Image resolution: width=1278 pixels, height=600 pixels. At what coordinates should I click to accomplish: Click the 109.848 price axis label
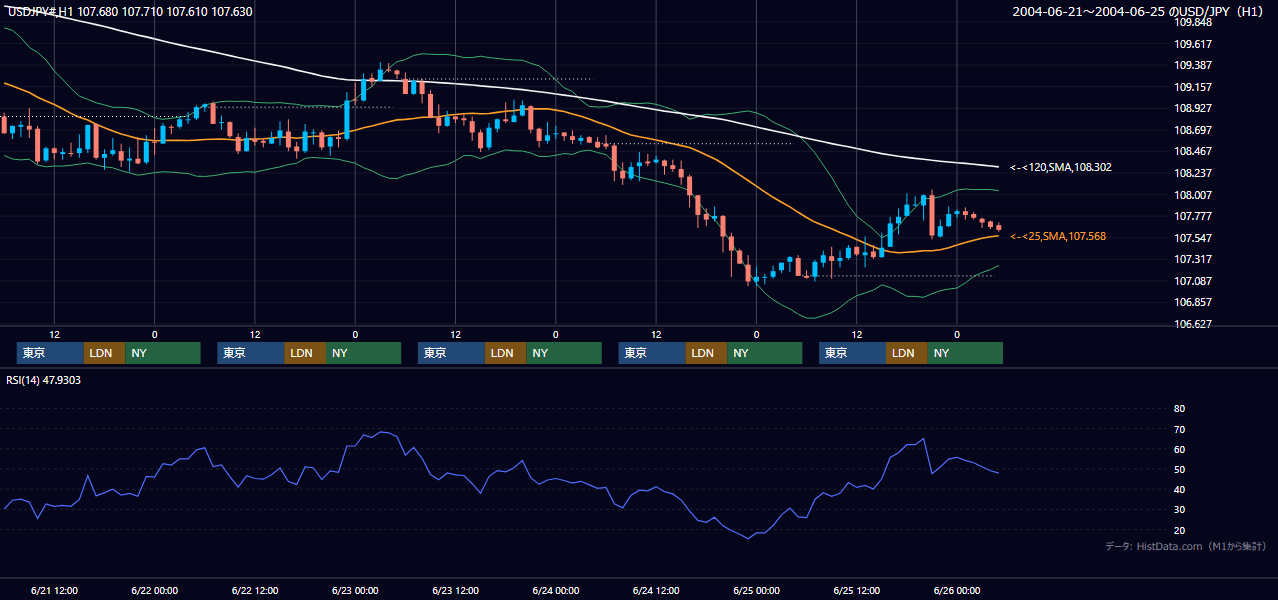point(1193,22)
